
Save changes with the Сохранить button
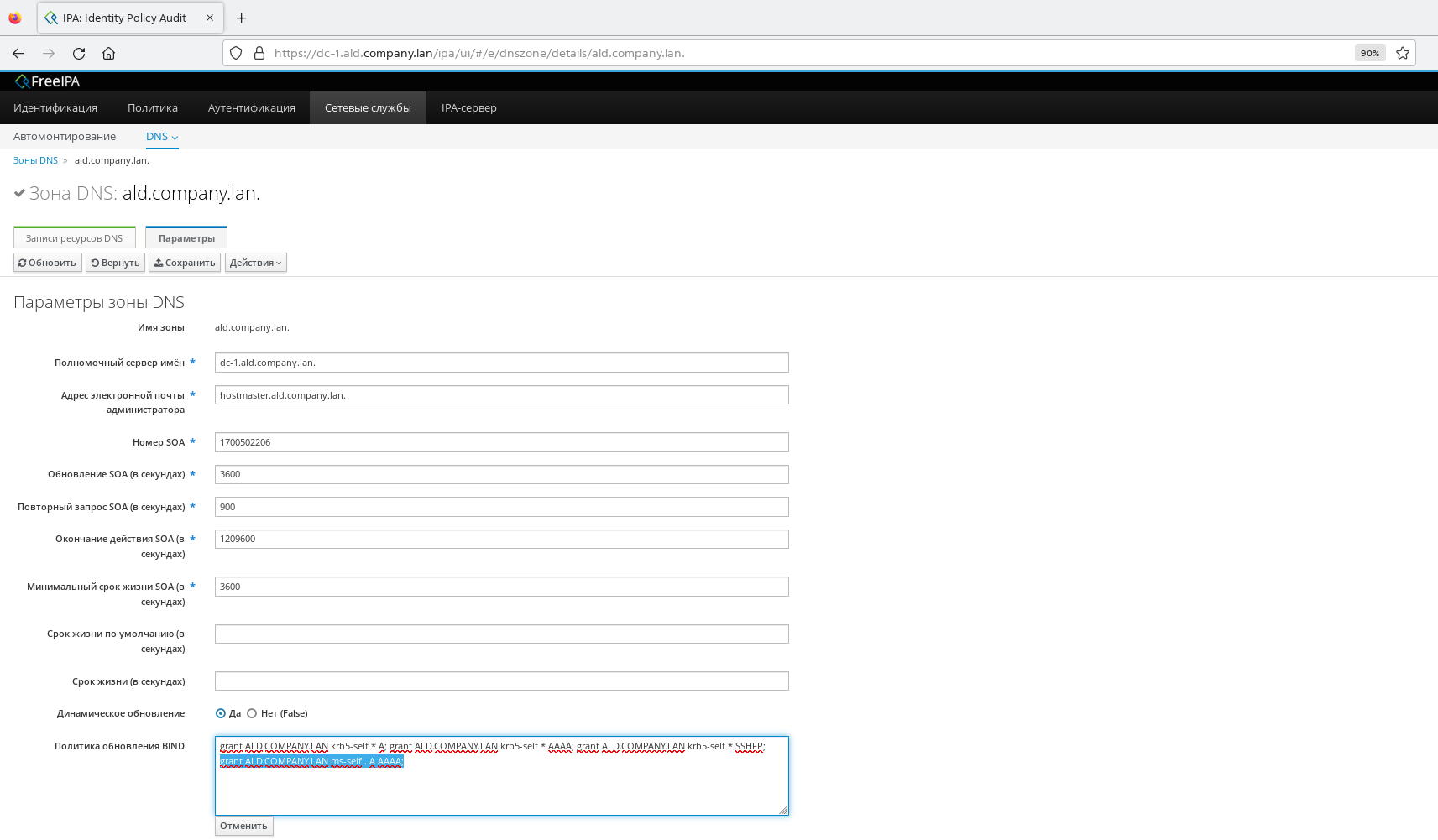click(x=185, y=263)
